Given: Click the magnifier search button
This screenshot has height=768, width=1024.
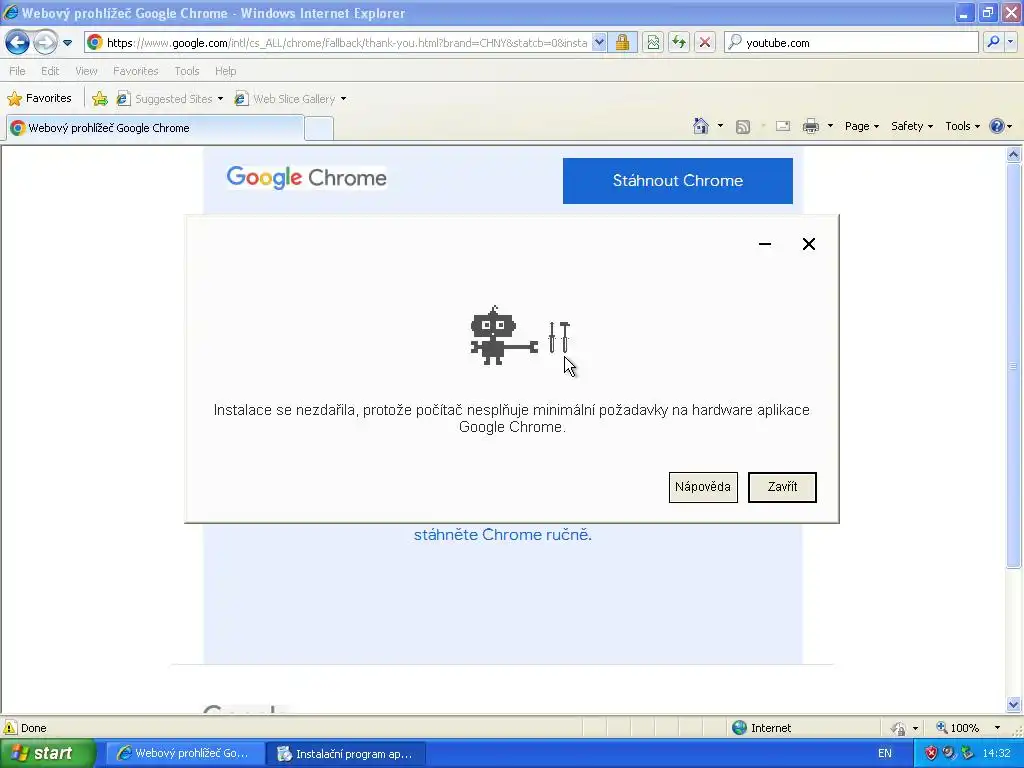Looking at the screenshot, I should (993, 42).
